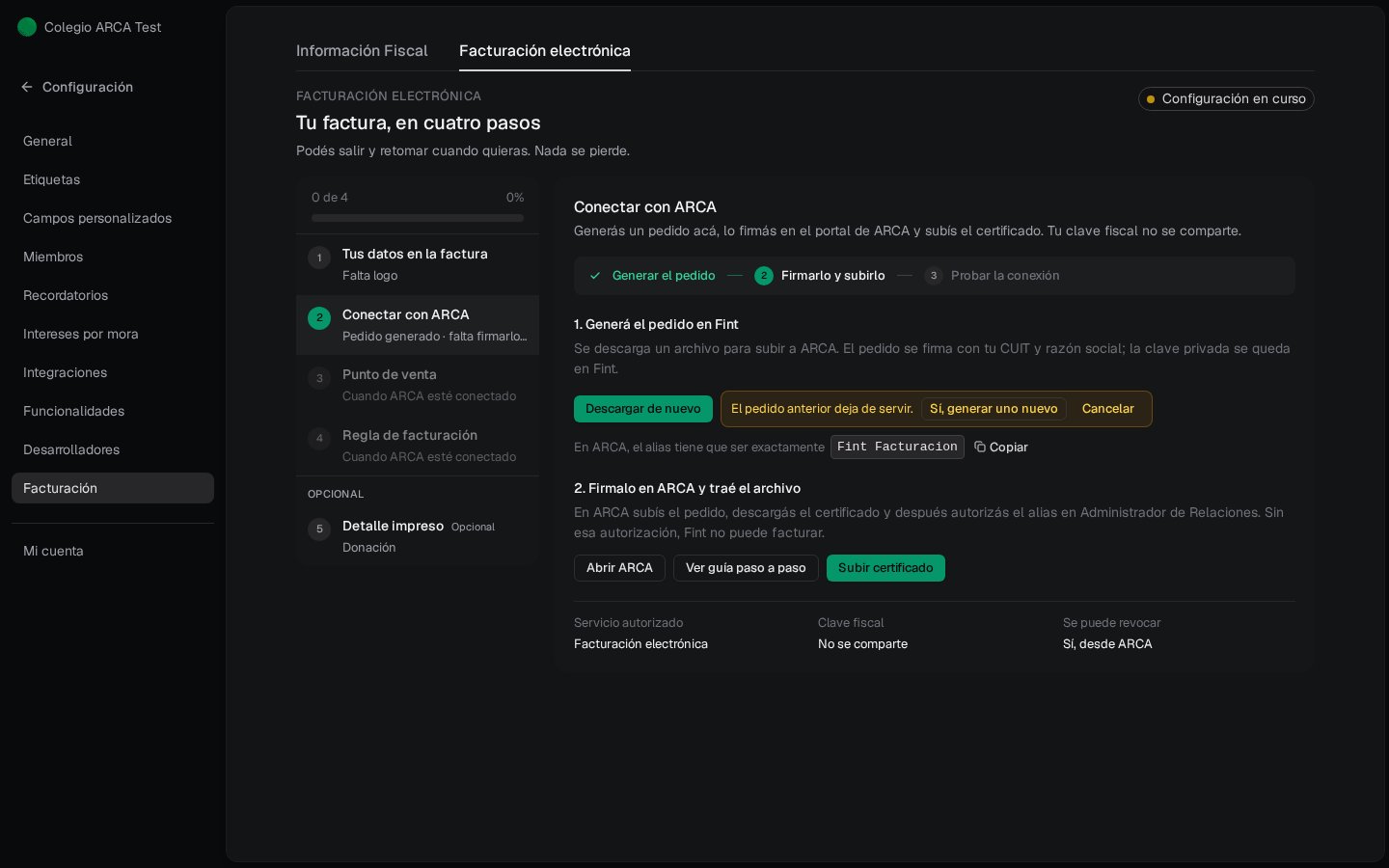Click the Configuración back link
The width and height of the screenshot is (1389, 868).
click(77, 87)
